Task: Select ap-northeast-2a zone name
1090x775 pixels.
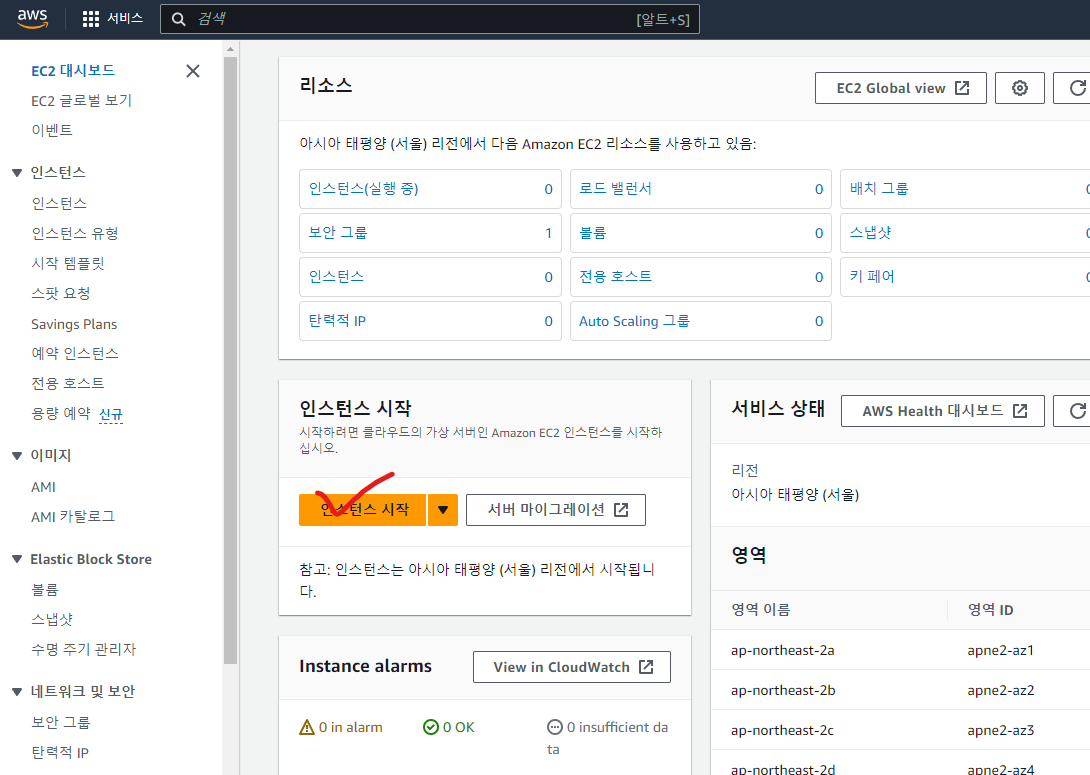Action: click(783, 651)
